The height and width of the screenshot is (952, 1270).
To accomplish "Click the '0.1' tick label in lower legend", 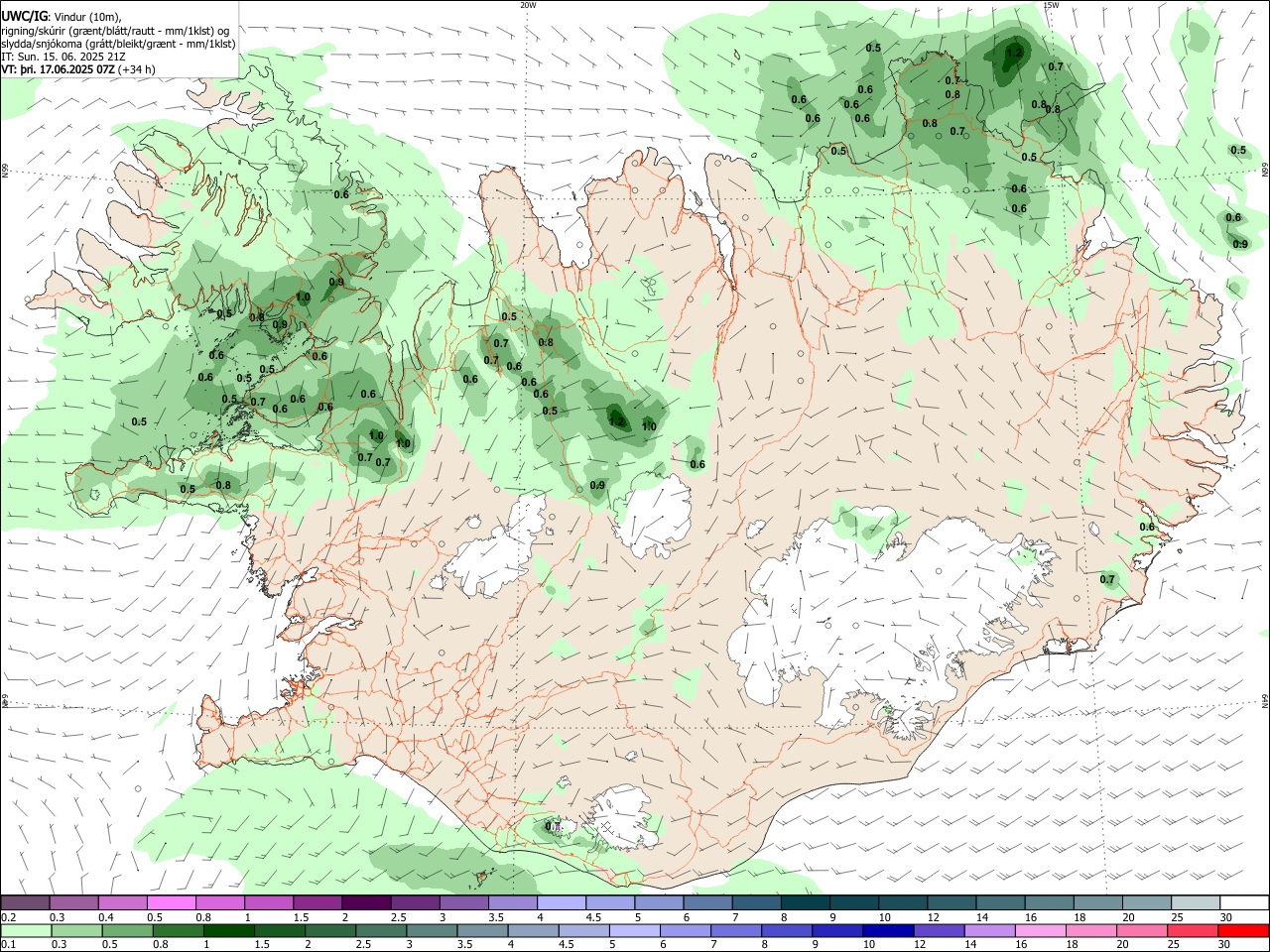I will point(8,945).
